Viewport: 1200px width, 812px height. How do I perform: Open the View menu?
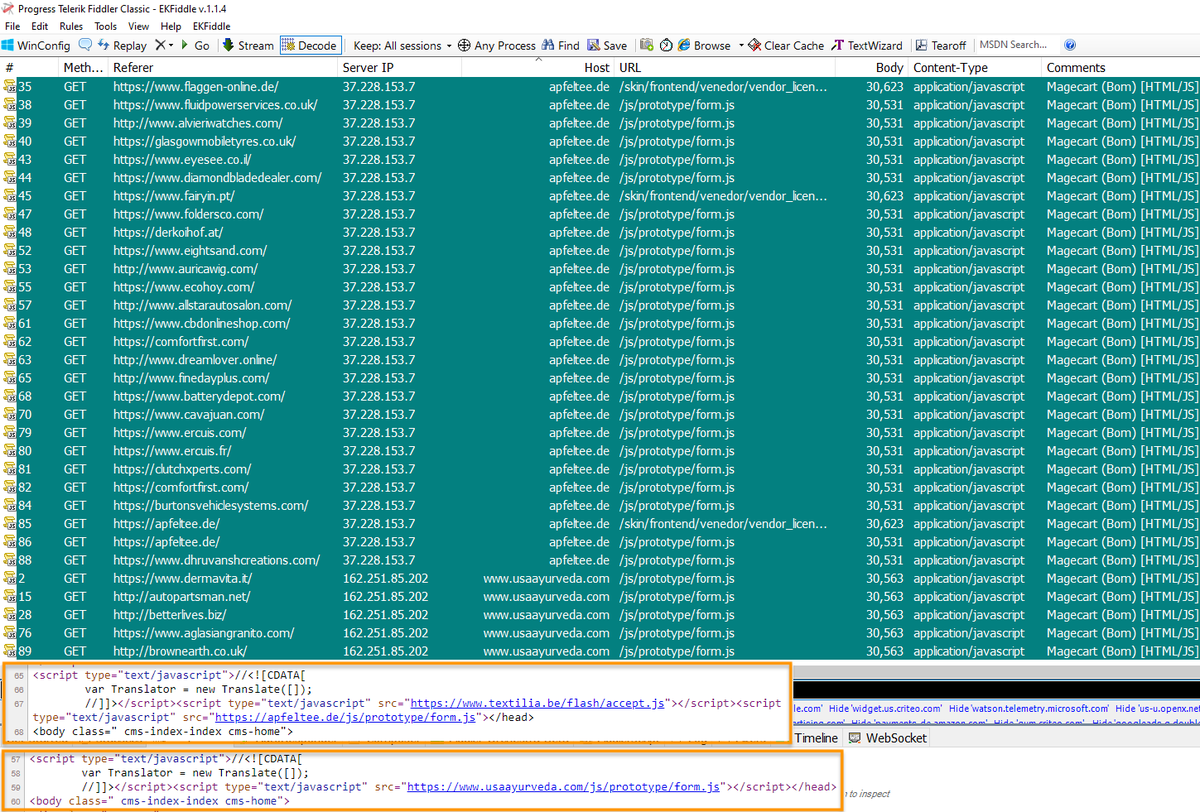click(139, 26)
